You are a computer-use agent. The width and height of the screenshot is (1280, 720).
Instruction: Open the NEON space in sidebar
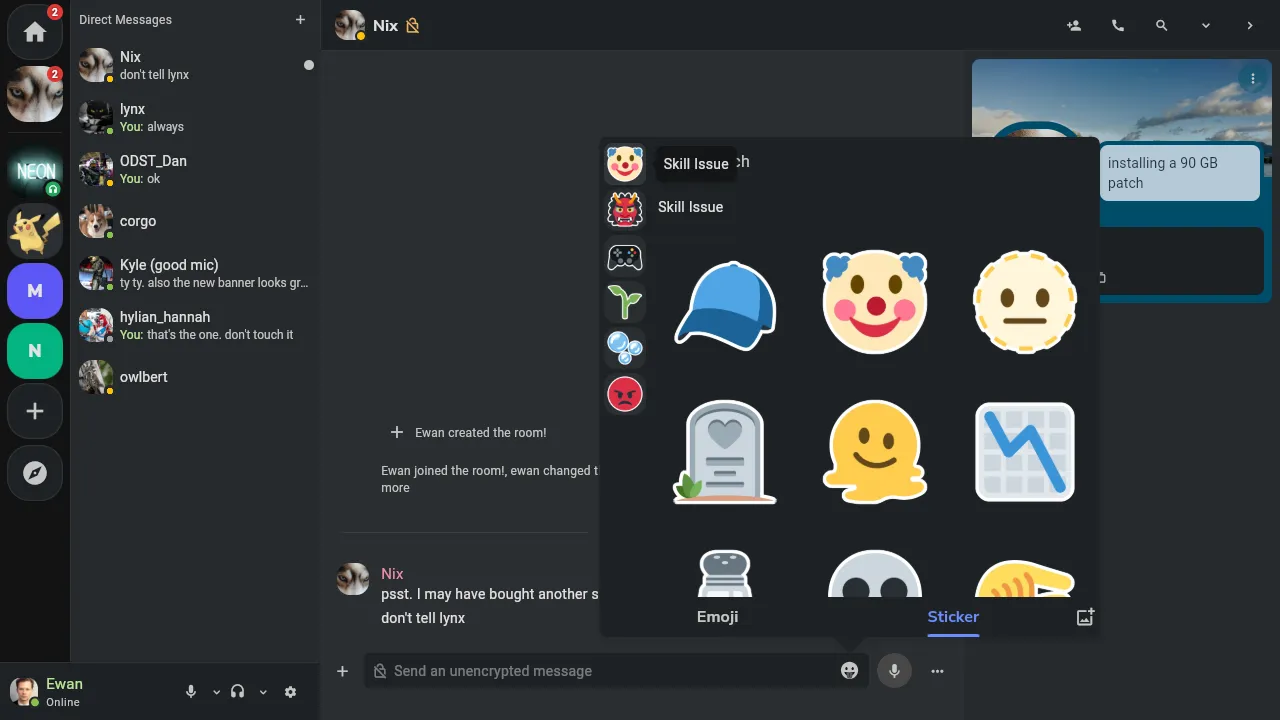[35, 172]
